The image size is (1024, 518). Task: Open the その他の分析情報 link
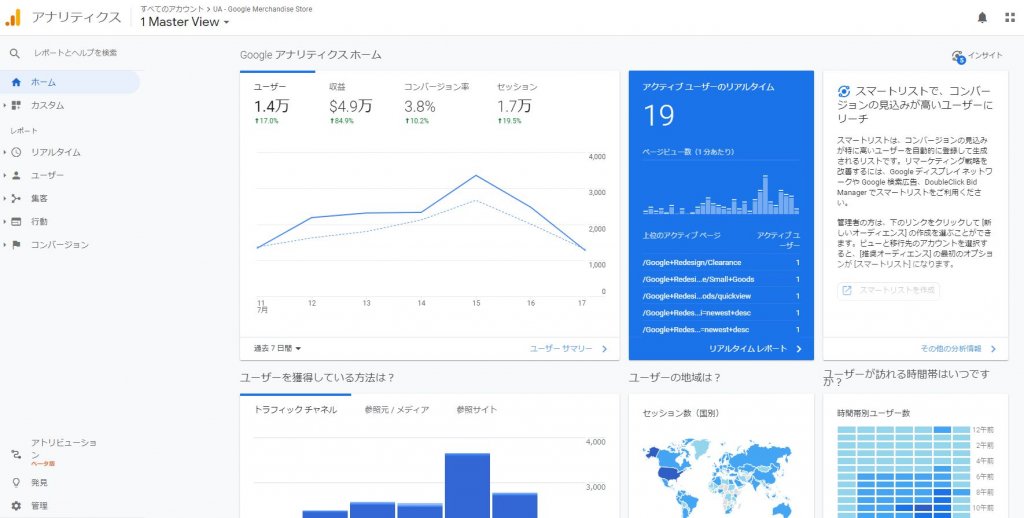tap(958, 349)
